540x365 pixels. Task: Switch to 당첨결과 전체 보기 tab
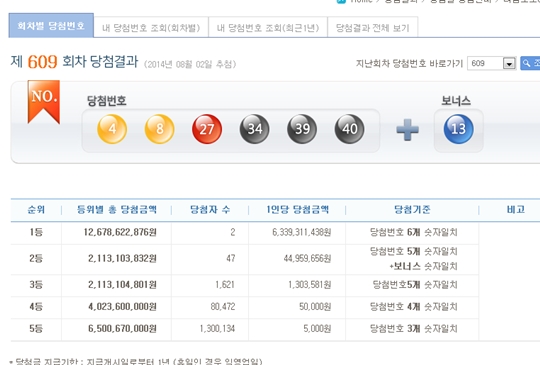373,28
